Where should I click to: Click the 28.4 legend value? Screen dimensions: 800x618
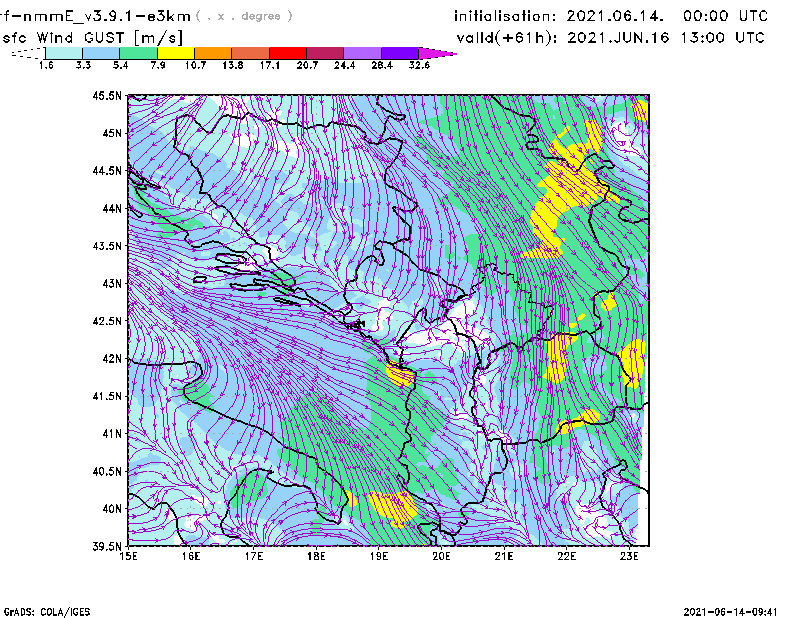[382, 65]
